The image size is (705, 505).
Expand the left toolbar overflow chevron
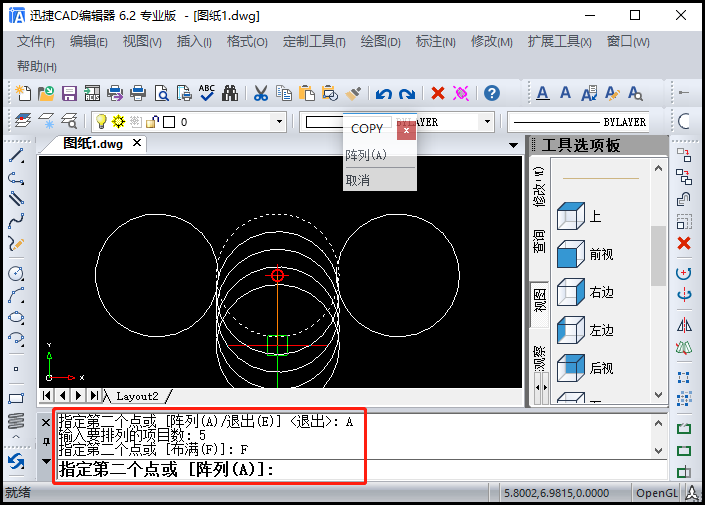pyautogui.click(x=16, y=436)
